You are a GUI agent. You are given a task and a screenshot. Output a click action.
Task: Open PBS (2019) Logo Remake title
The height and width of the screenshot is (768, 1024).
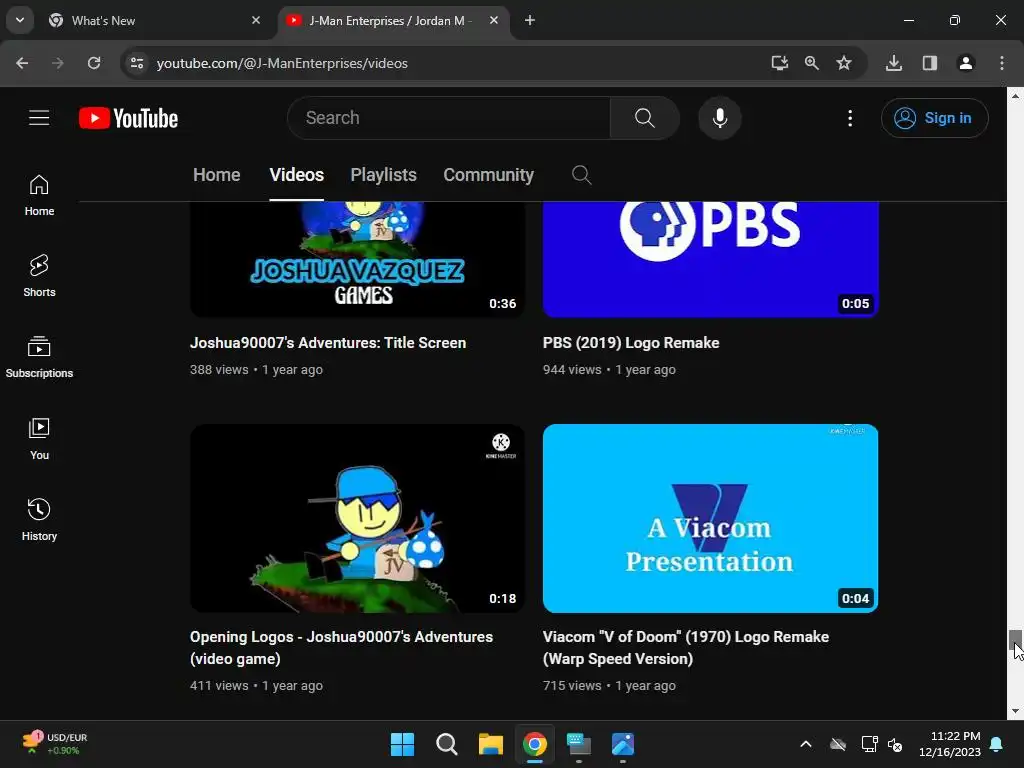pyautogui.click(x=631, y=343)
